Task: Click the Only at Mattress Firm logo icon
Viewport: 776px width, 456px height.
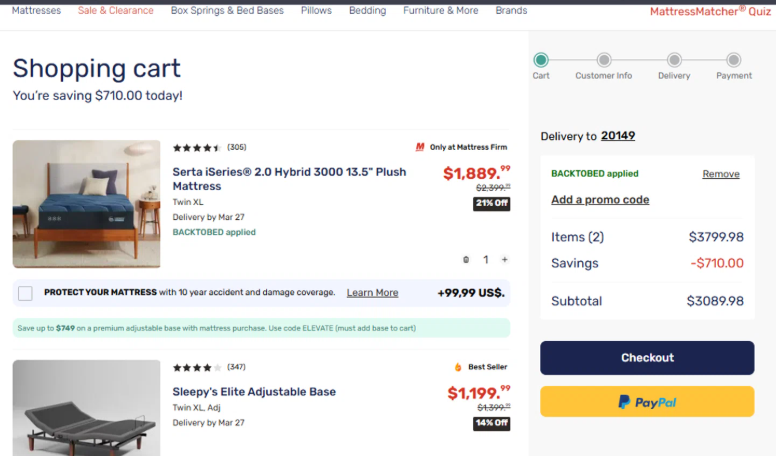Action: click(420, 147)
